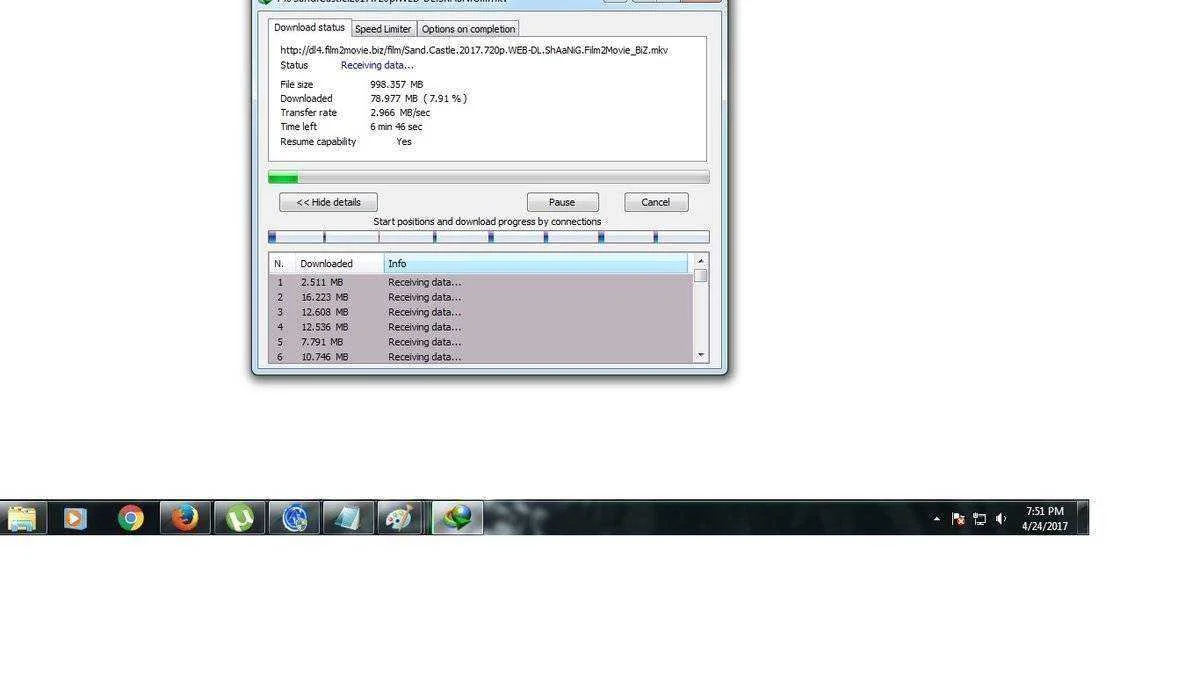This screenshot has height=675, width=1200.
Task: Click the volume speaker tray icon
Action: [1001, 519]
